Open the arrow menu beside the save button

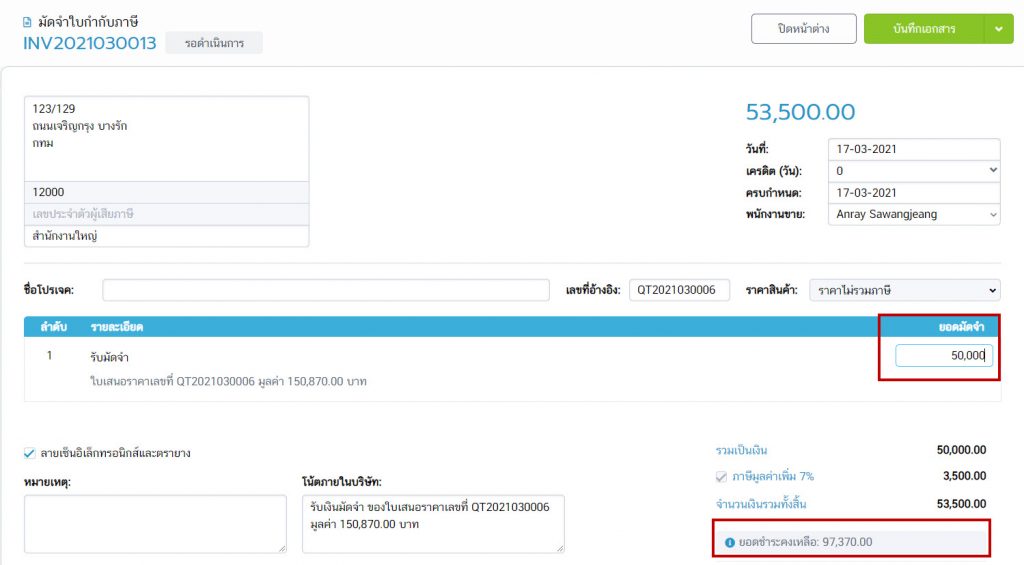[997, 29]
